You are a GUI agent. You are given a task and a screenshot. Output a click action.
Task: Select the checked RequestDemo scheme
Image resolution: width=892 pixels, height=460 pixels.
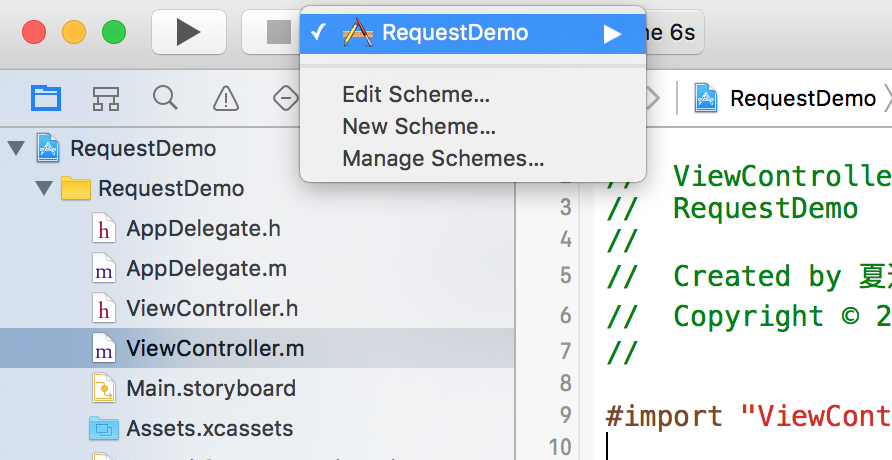[x=454, y=32]
